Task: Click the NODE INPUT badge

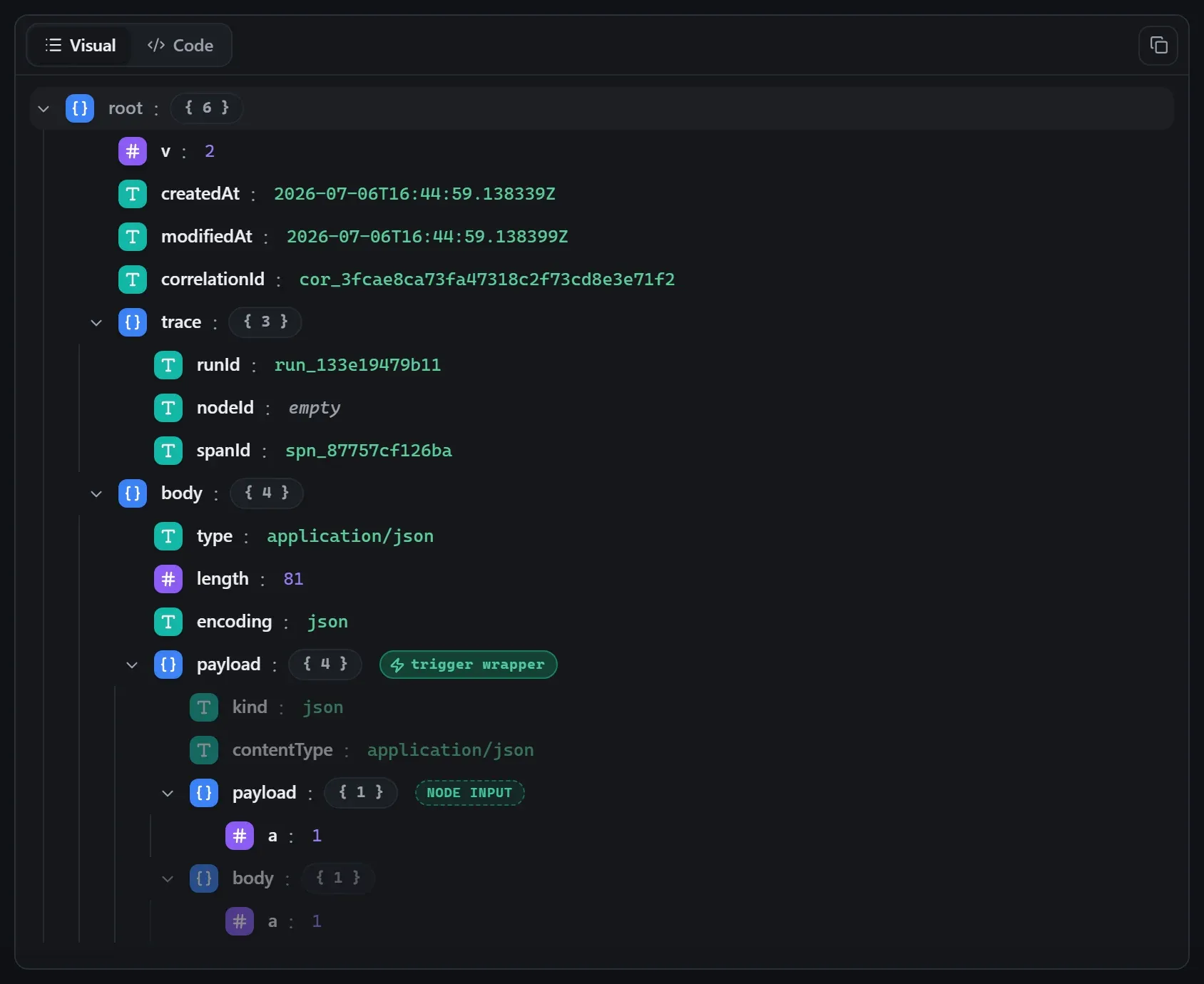Action: [470, 793]
